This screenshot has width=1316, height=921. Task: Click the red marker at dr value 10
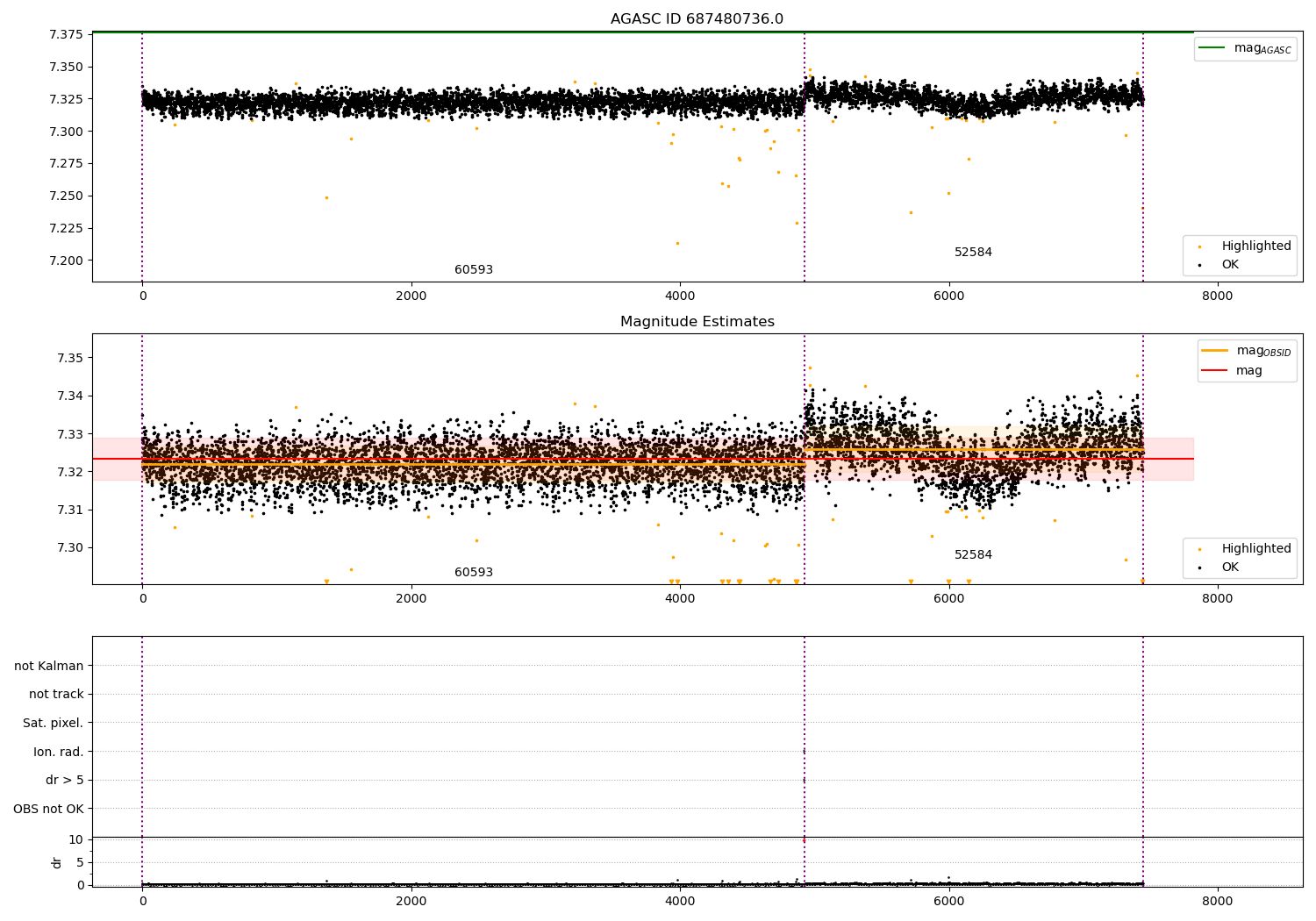804,840
